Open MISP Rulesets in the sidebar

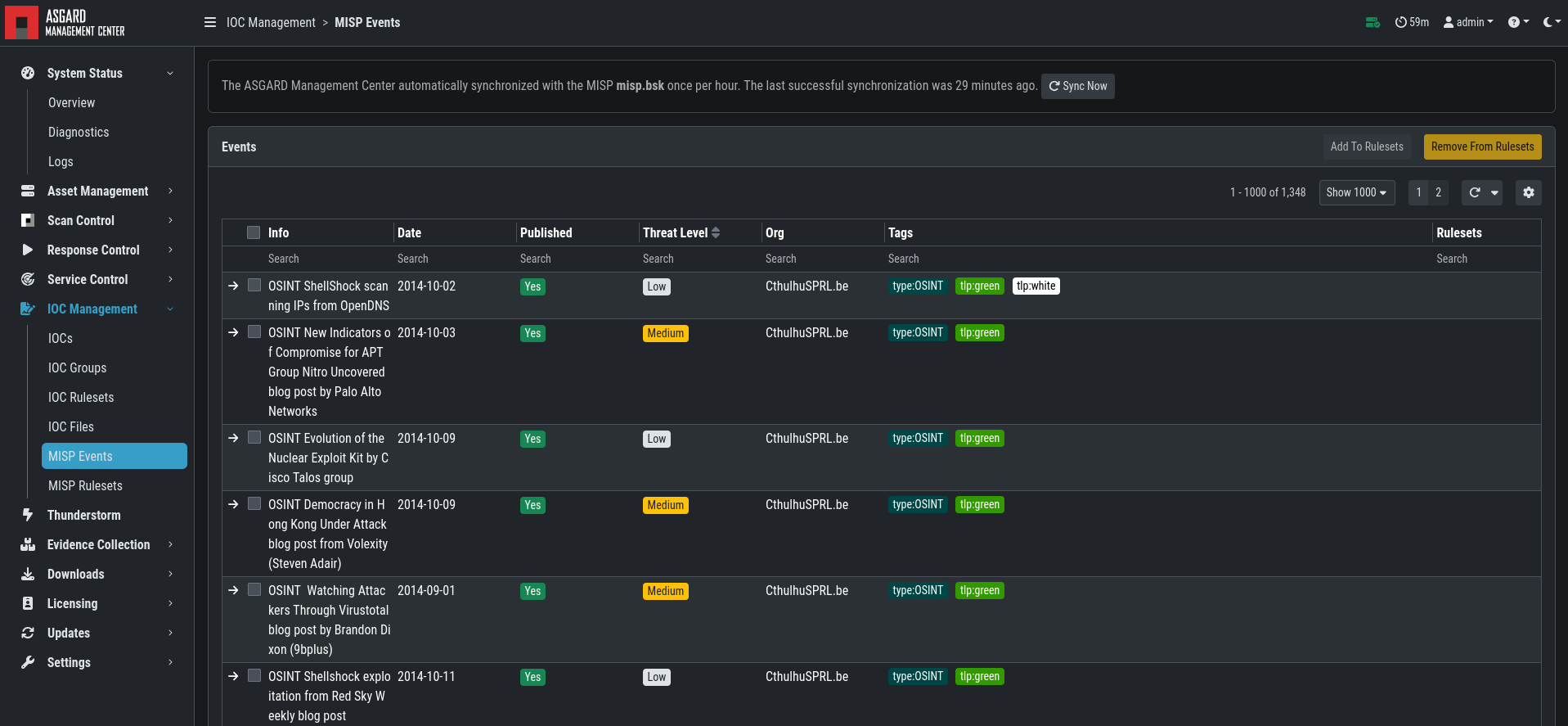[85, 485]
